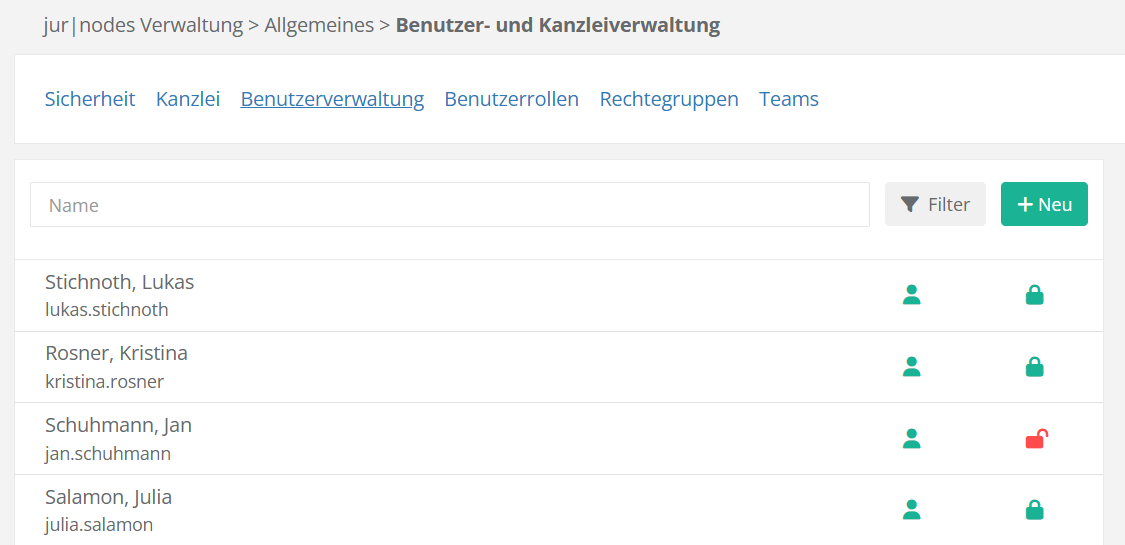The image size is (1125, 545).
Task: Toggle the red unlocked lock for Jan Schuhmann
Action: 1036,439
